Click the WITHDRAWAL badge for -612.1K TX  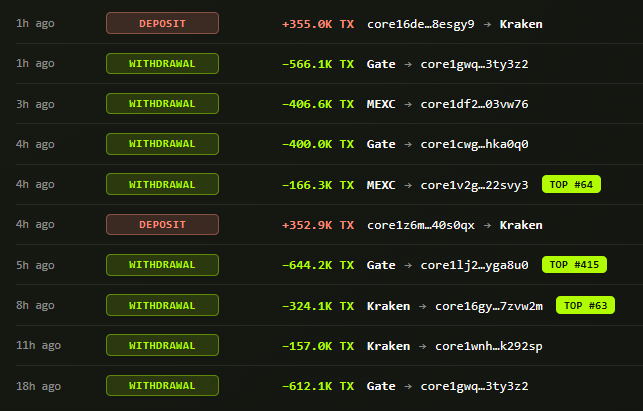[x=162, y=386]
